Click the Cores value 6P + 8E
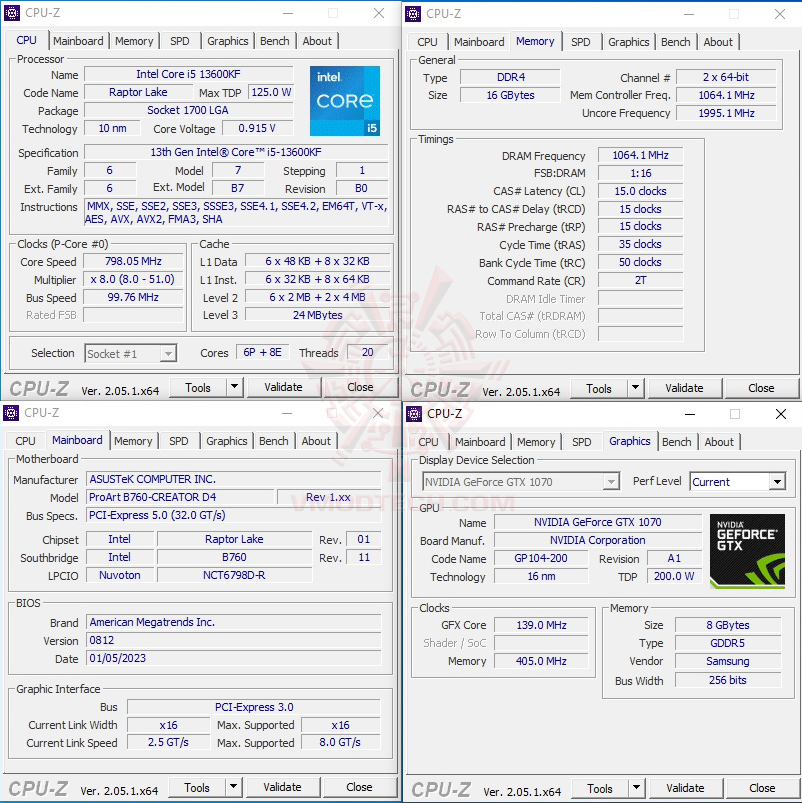802x803 pixels. 262,352
